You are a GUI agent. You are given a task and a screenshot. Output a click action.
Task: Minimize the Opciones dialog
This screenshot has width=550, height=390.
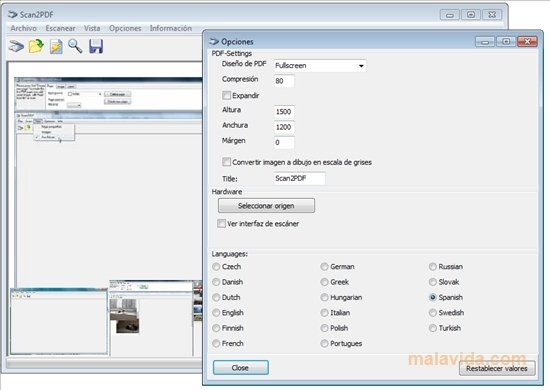[x=485, y=42]
